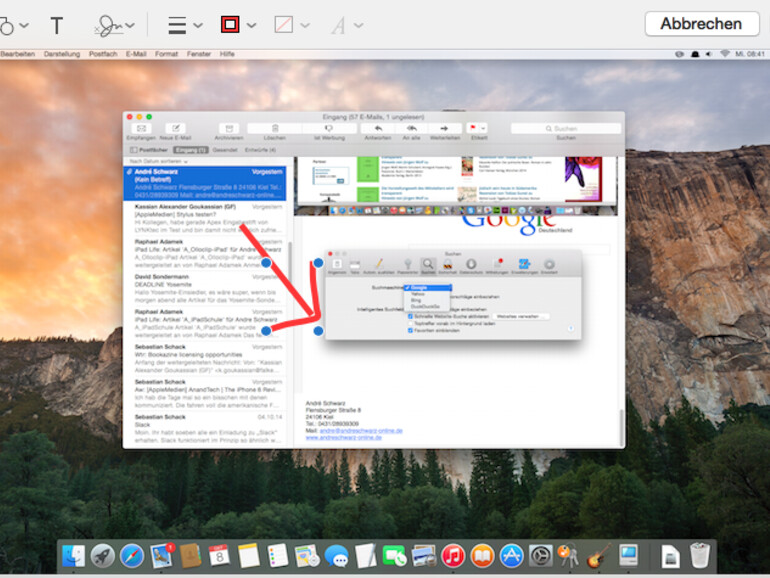This screenshot has width=770, height=578.
Task: Click the An alle reply-all icon
Action: [412, 129]
